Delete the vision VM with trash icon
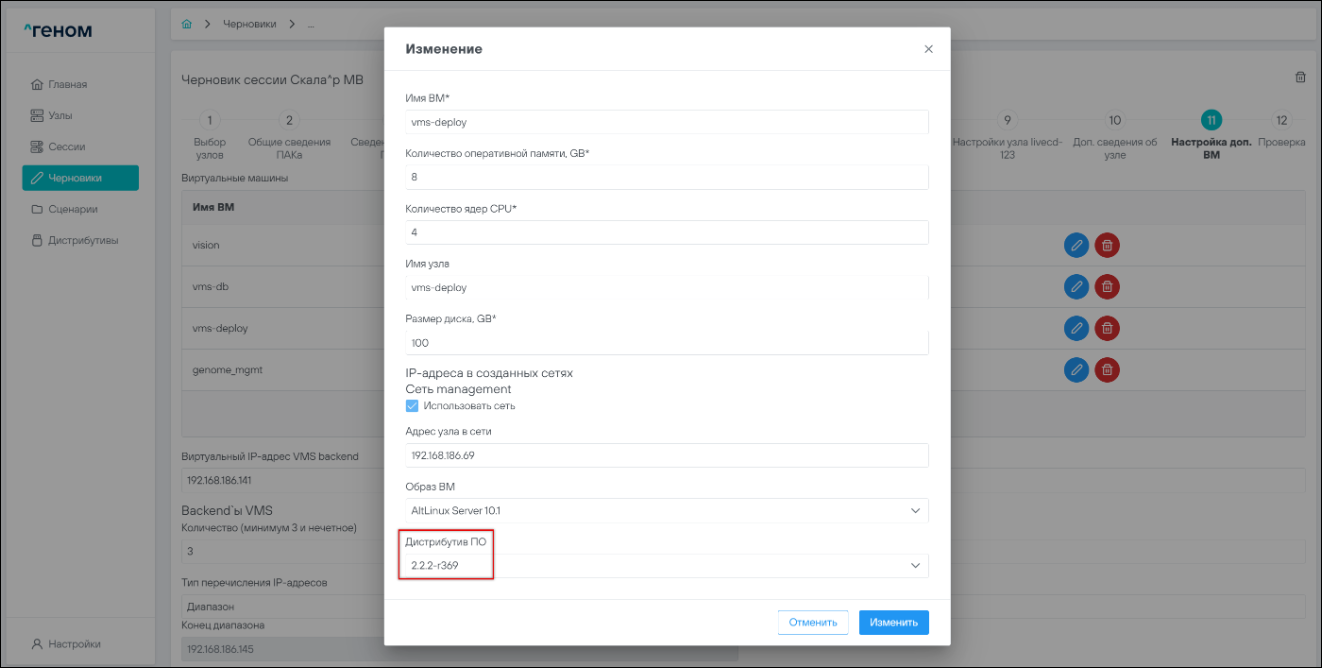1322x669 pixels. pyautogui.click(x=1107, y=245)
